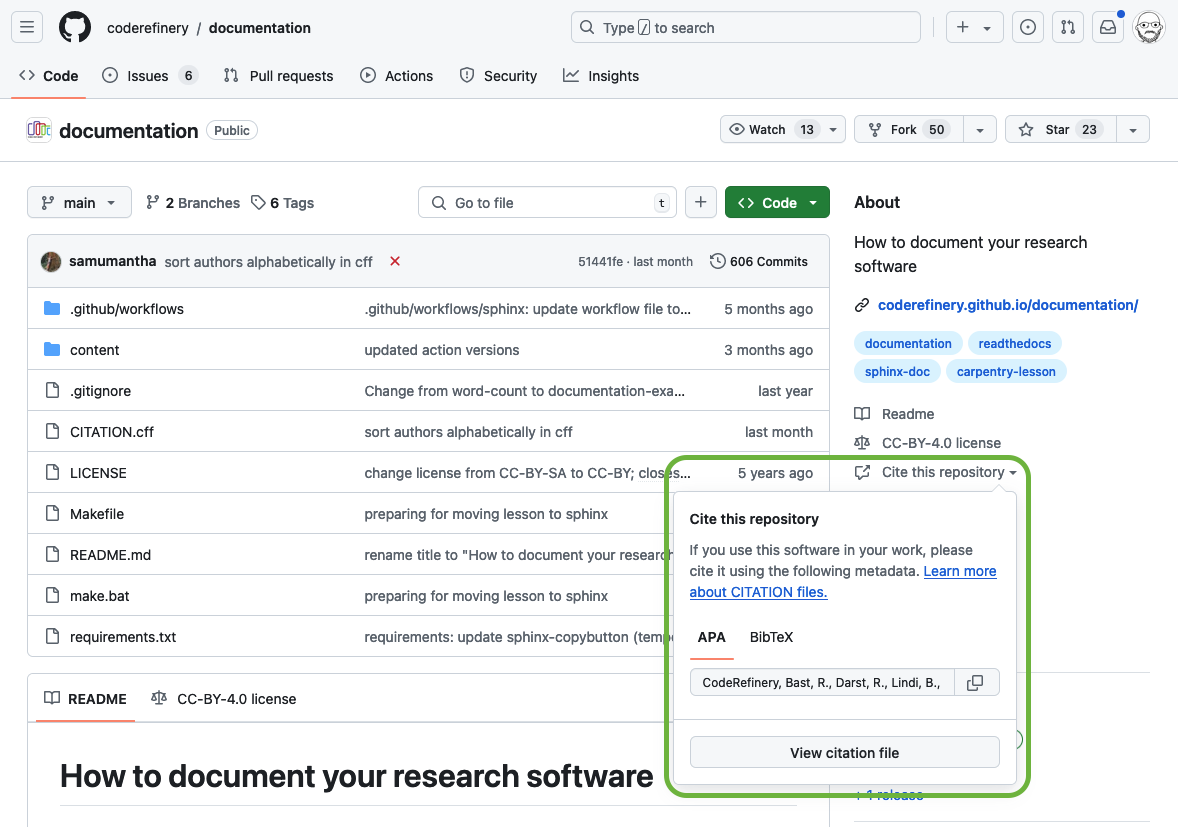Open the GitHub home via the Octocat logo
Viewport: 1178px width, 827px height.
[x=74, y=27]
